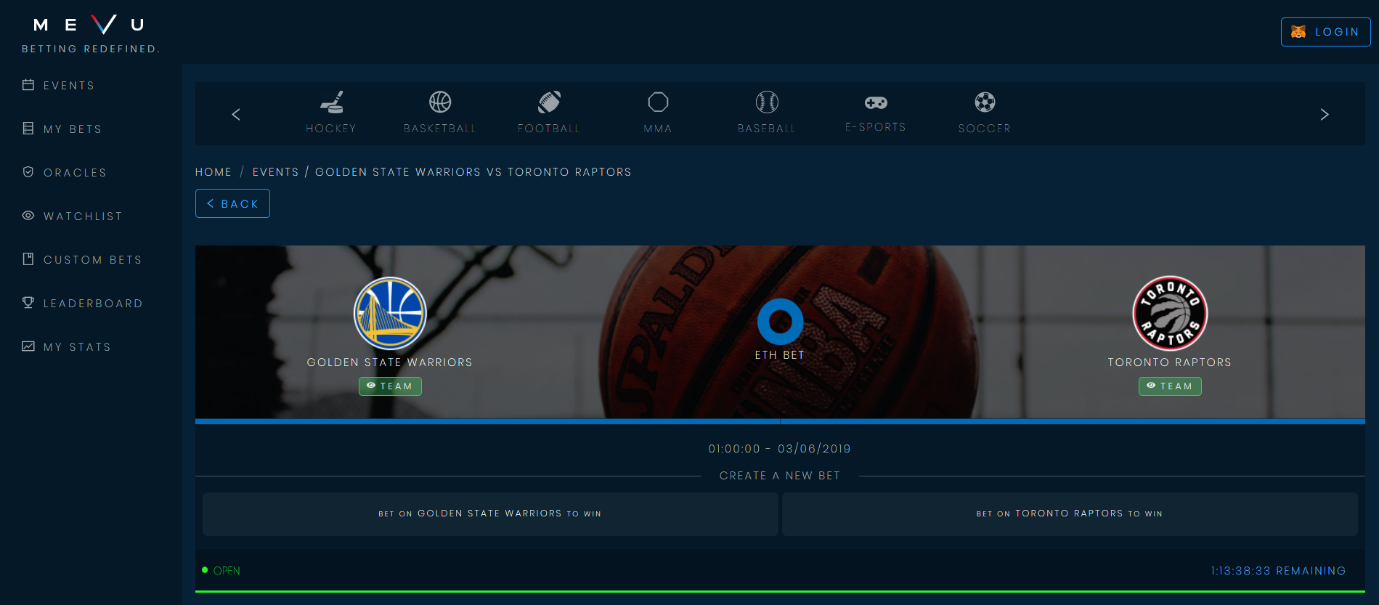Open My Stats in the sidebar
Viewport: 1379px width, 605px height.
(66, 347)
